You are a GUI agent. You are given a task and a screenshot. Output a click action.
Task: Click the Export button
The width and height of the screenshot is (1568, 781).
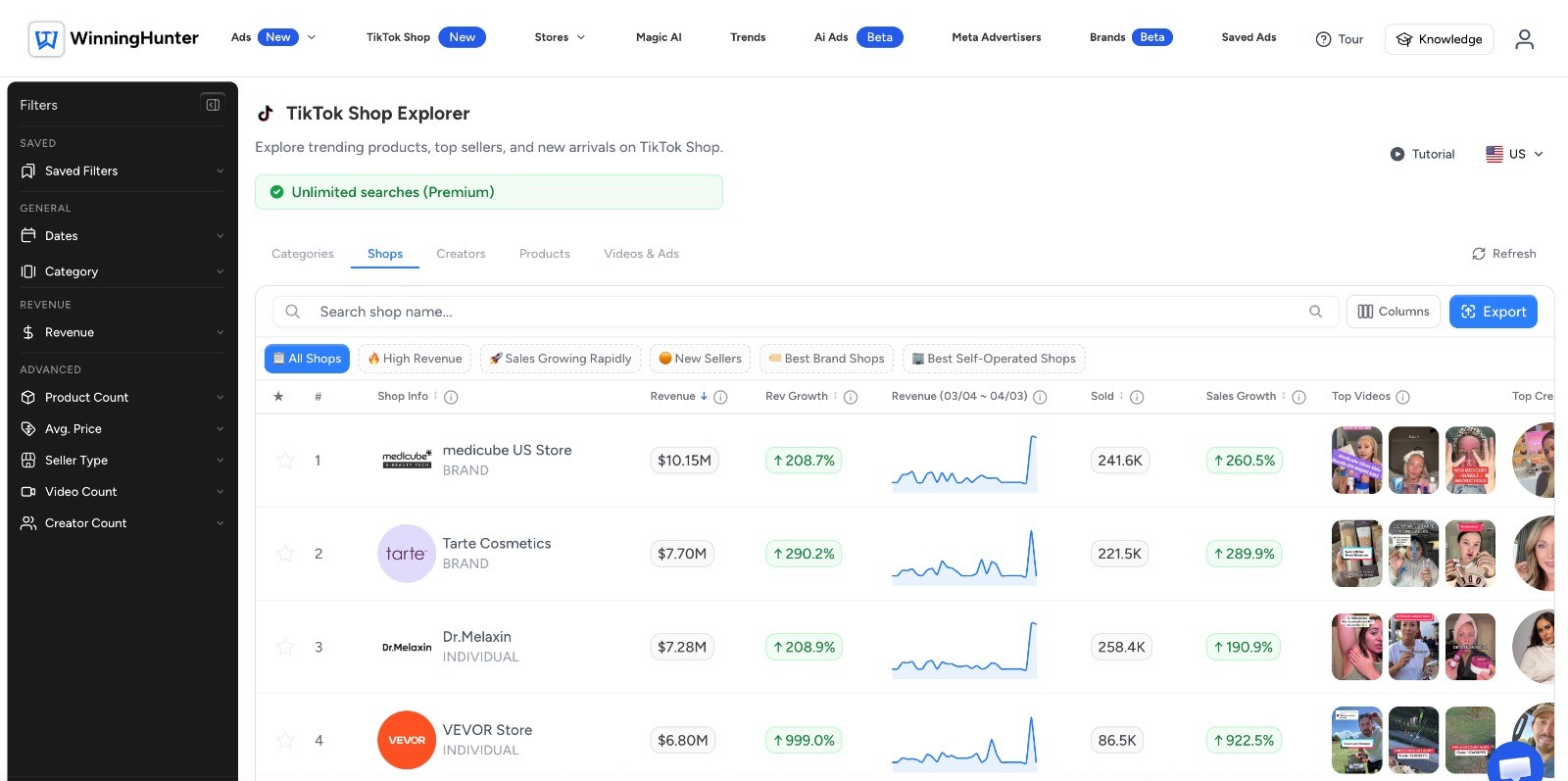pyautogui.click(x=1494, y=312)
